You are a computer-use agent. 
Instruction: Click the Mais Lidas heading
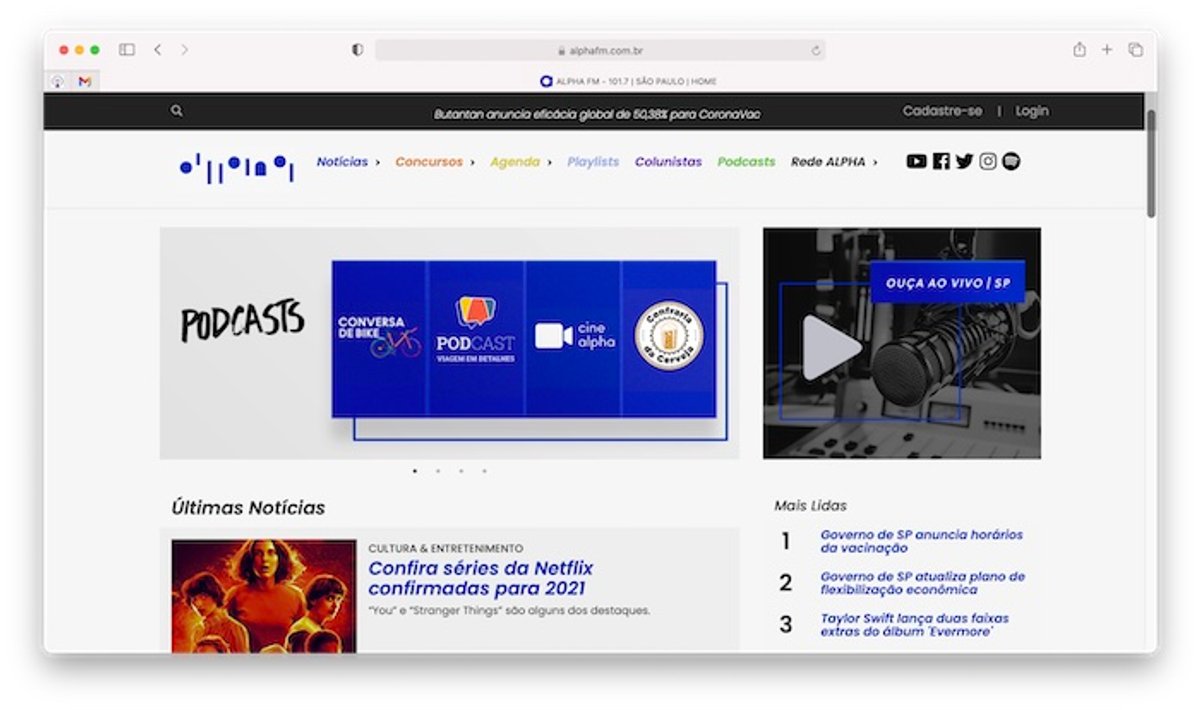click(810, 506)
